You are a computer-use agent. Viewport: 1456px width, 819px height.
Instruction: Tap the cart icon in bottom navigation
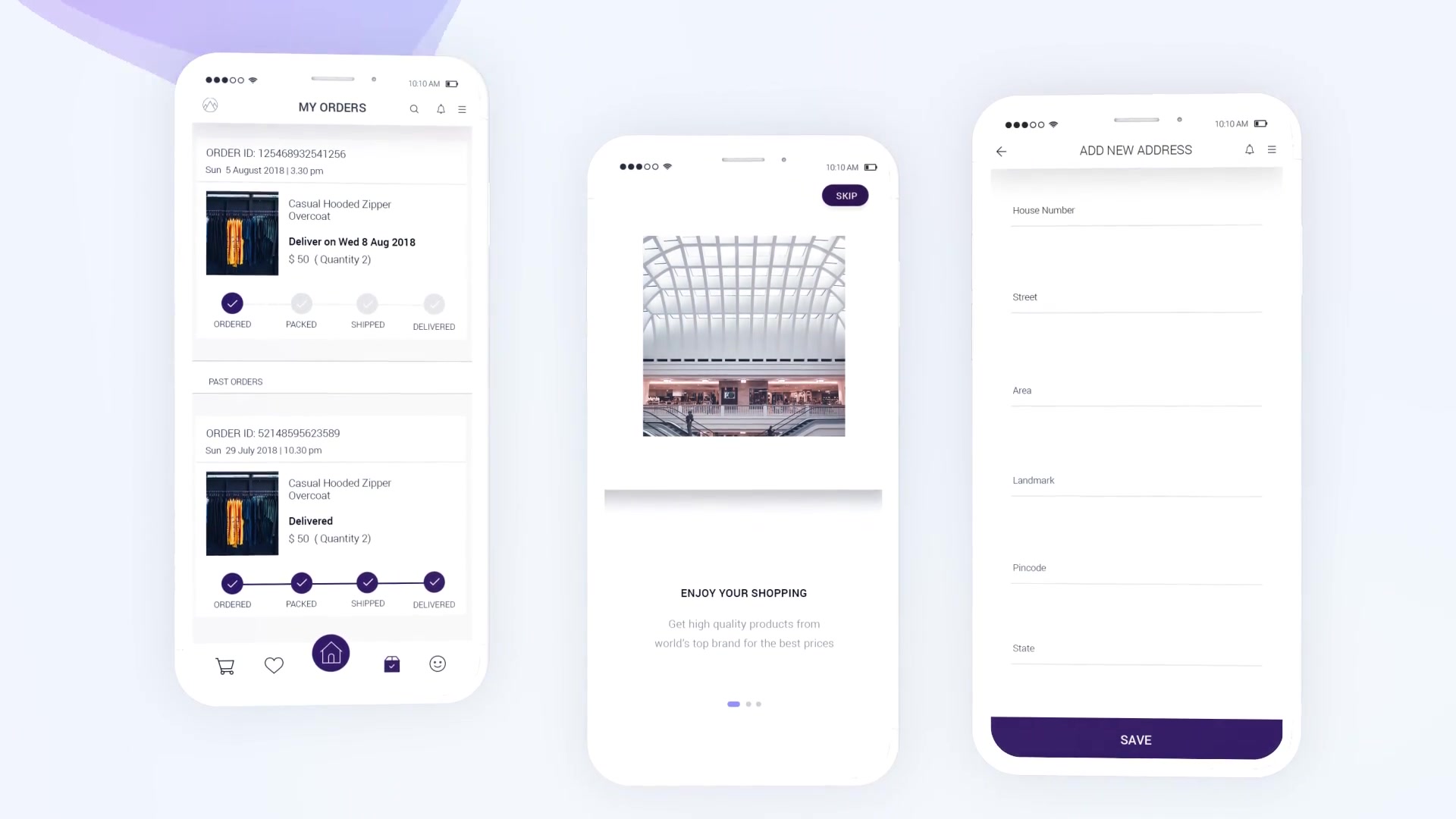click(x=225, y=664)
